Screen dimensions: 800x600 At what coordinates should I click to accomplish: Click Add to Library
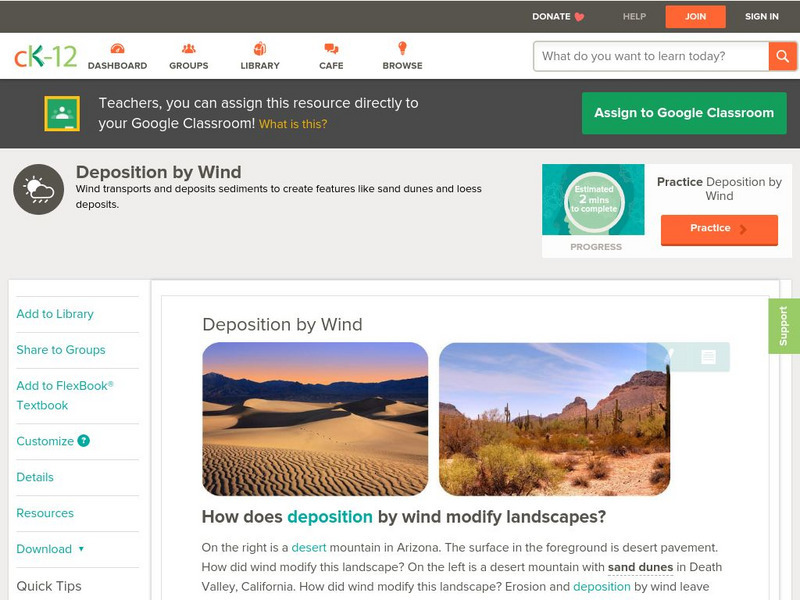click(x=55, y=314)
